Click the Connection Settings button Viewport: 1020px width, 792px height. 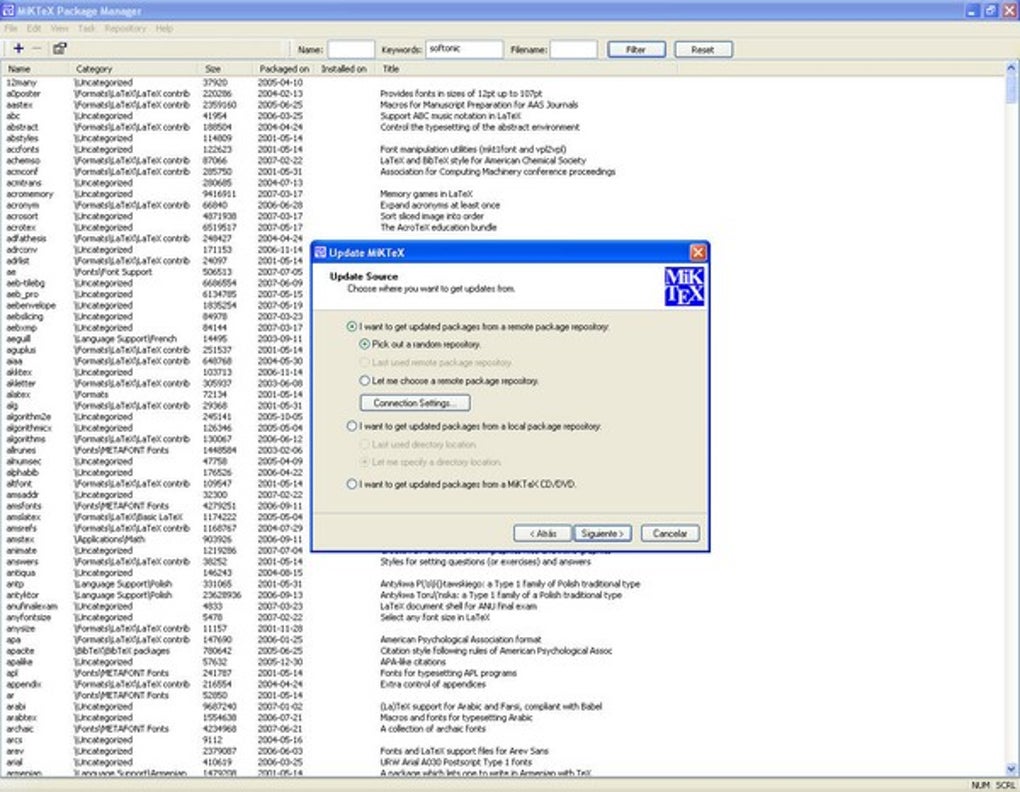tap(415, 403)
